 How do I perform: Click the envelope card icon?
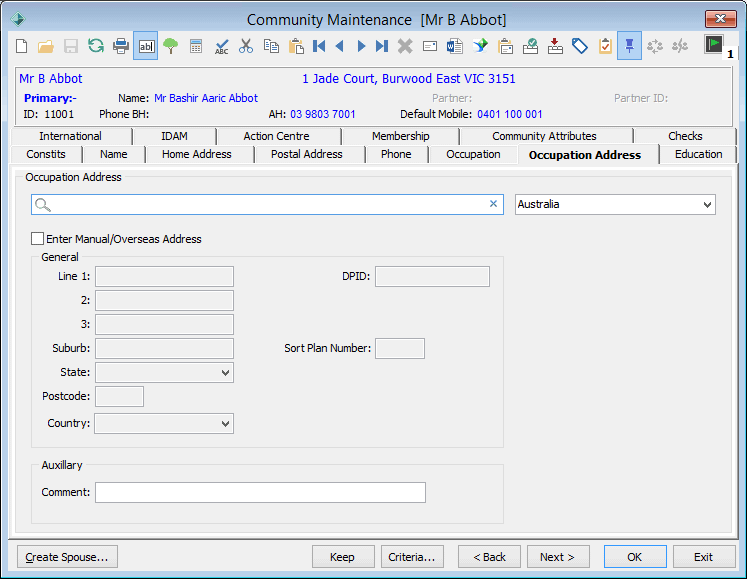(x=430, y=46)
